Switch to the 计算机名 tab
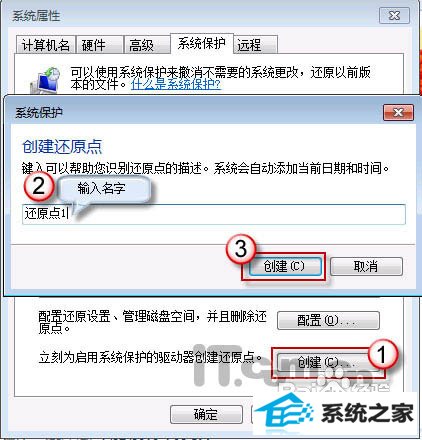Screen dimensions: 422x440 (x=46, y=45)
